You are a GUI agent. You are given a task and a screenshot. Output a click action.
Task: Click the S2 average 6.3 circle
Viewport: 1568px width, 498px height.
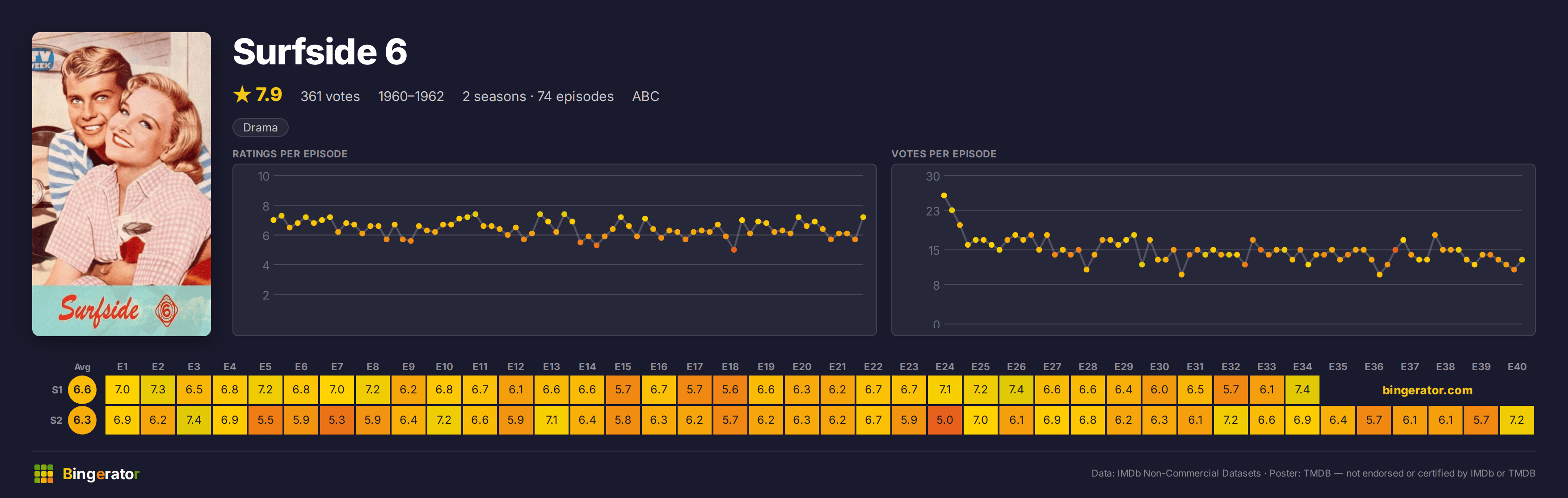coord(82,420)
